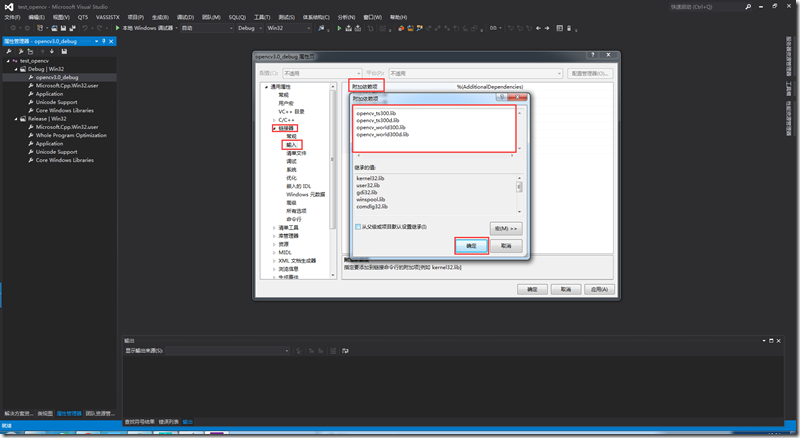Select Whole Program Optimization property sheet
The image size is (800, 438).
(x=71, y=135)
